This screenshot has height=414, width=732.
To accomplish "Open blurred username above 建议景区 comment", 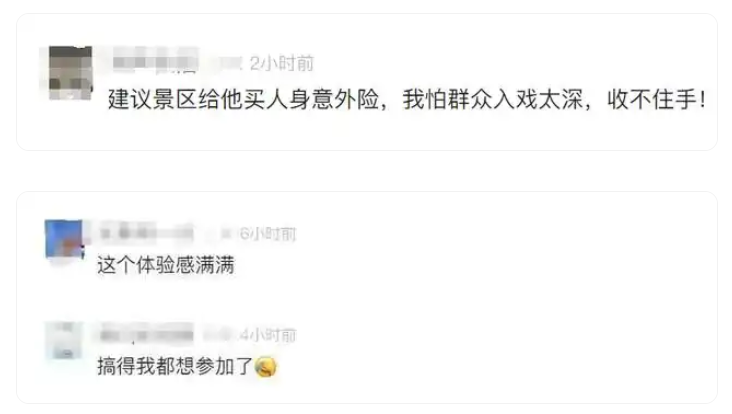I will click(x=155, y=61).
